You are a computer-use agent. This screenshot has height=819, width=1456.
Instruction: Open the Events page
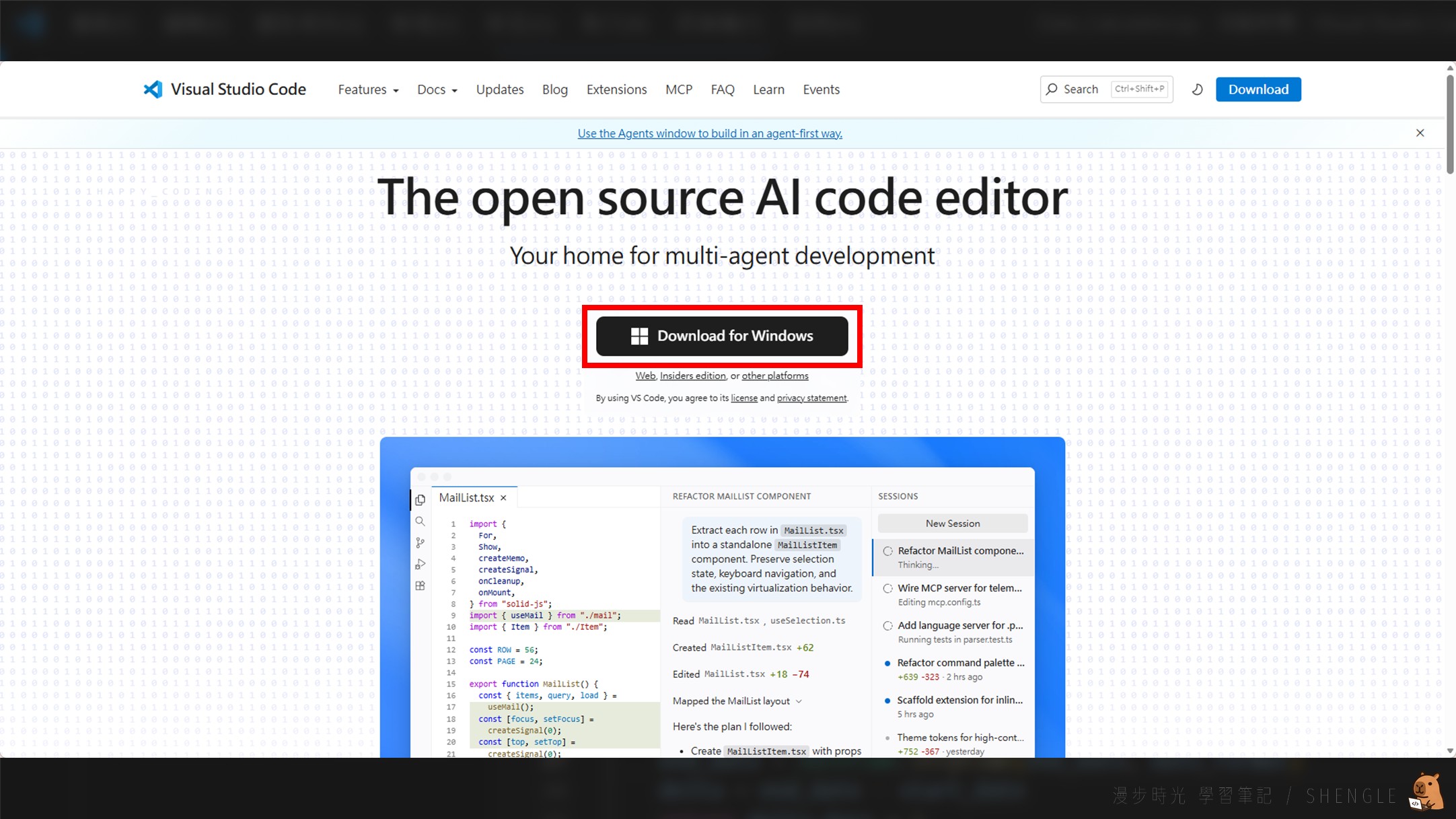pyautogui.click(x=821, y=90)
